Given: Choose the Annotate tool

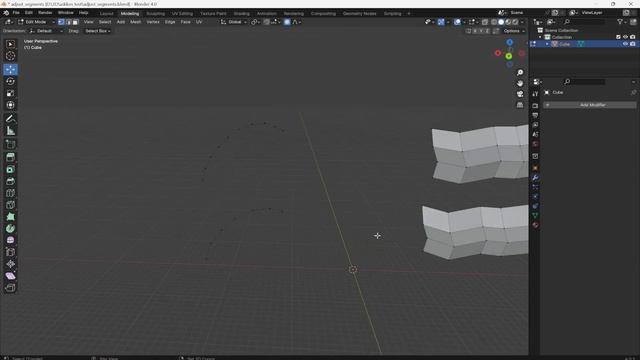Looking at the screenshot, I should pyautogui.click(x=11, y=119).
